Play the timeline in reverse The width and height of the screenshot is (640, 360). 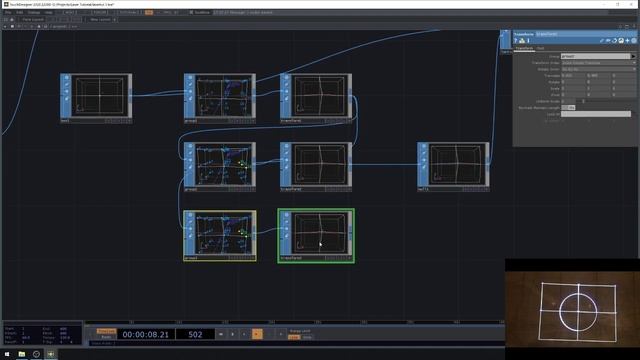tap(244, 334)
